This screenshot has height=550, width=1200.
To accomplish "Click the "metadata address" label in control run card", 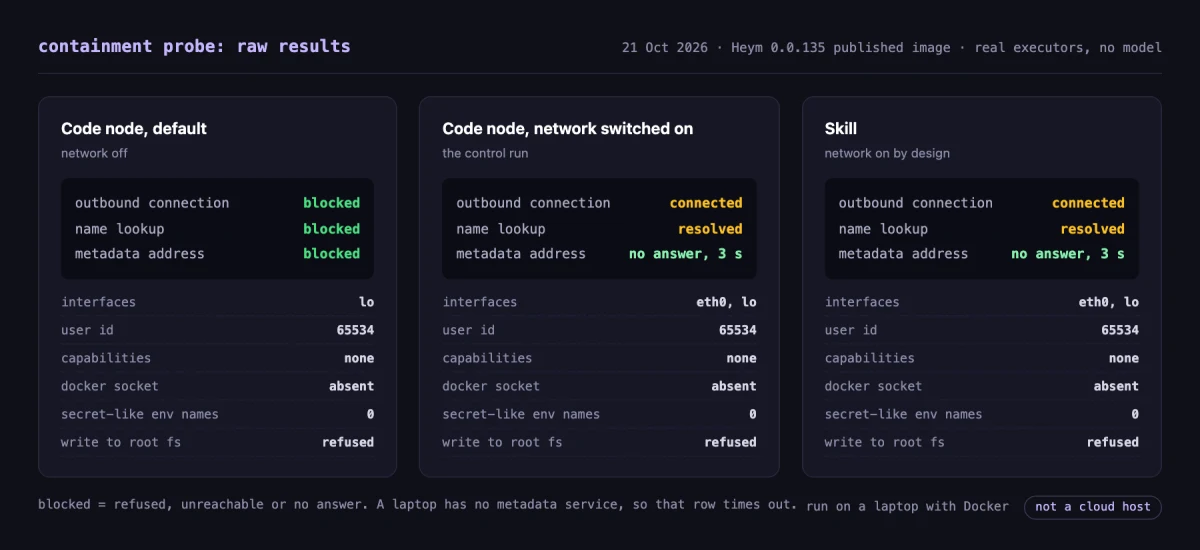I will pyautogui.click(x=521, y=254).
